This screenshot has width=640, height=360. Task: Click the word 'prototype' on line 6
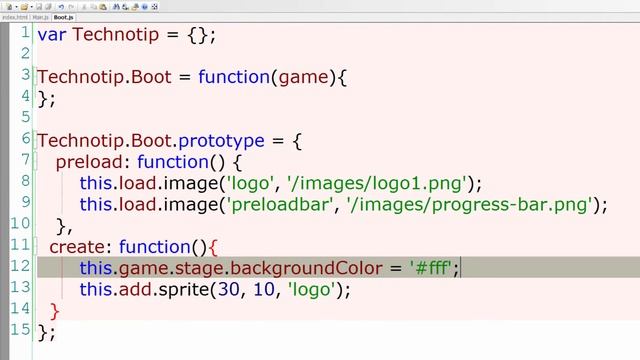pos(221,141)
